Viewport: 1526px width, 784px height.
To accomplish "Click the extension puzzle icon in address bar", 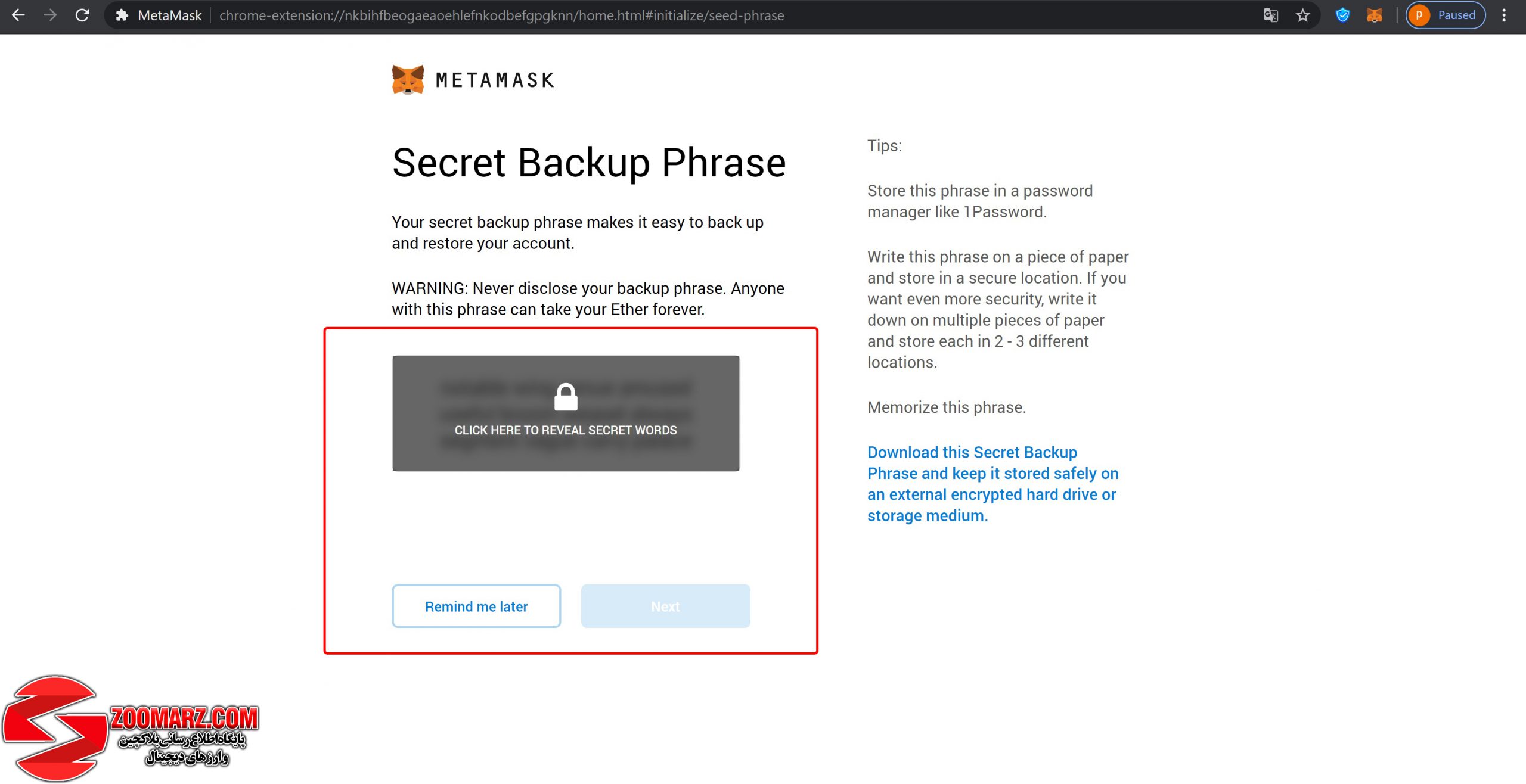I will (122, 15).
